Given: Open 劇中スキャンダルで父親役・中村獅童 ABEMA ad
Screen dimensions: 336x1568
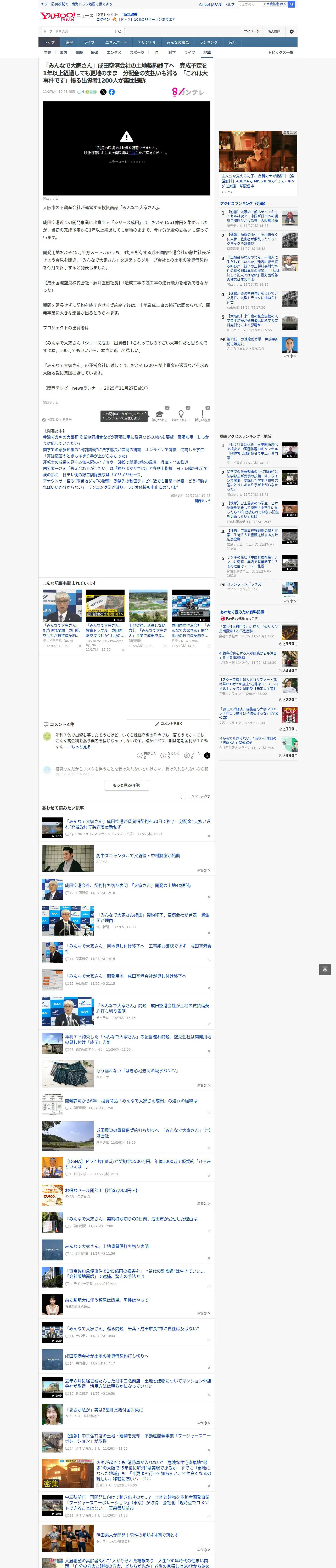Looking at the screenshot, I should coord(138,856).
